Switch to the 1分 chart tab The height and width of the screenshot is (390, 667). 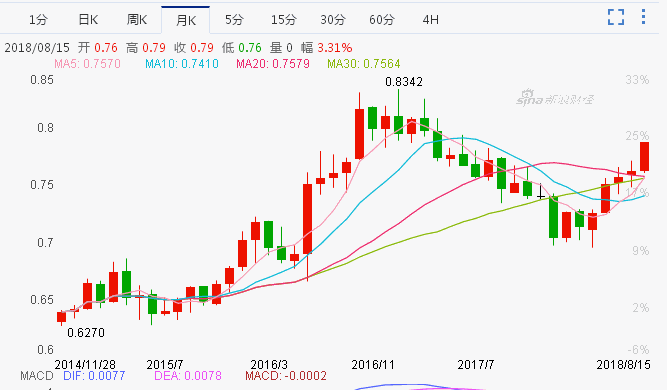(38, 20)
